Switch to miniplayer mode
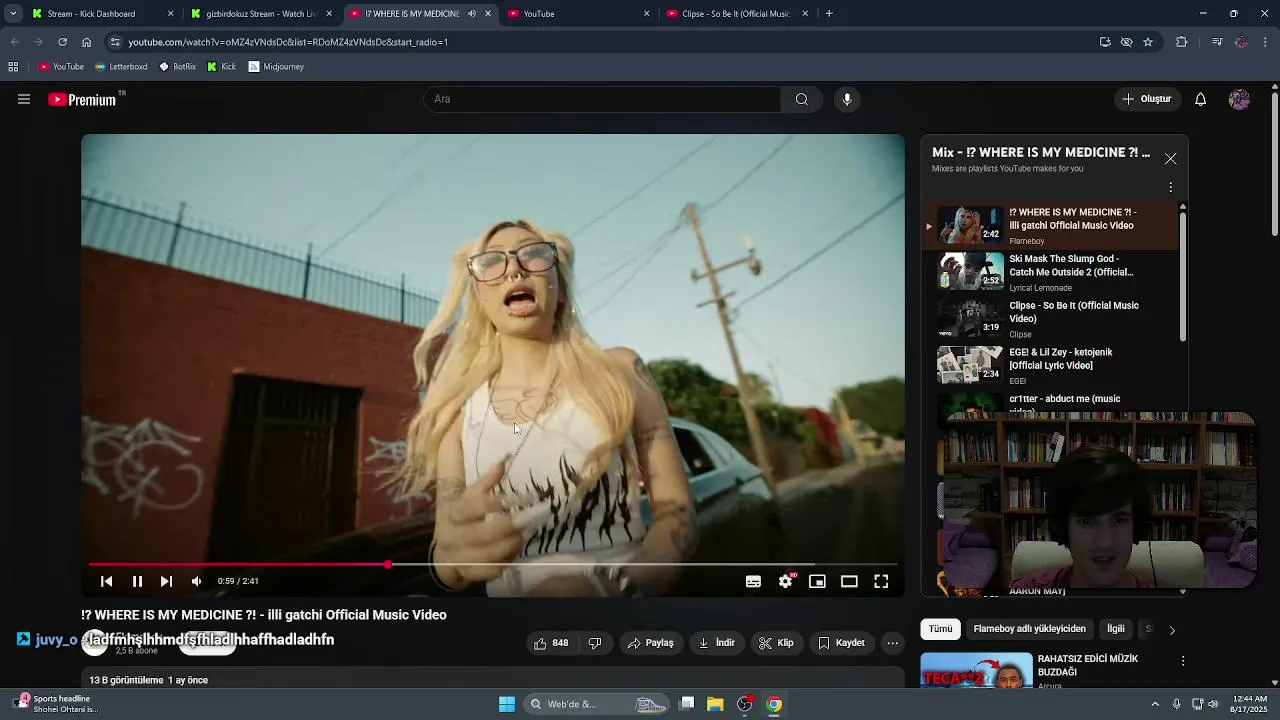 817,581
